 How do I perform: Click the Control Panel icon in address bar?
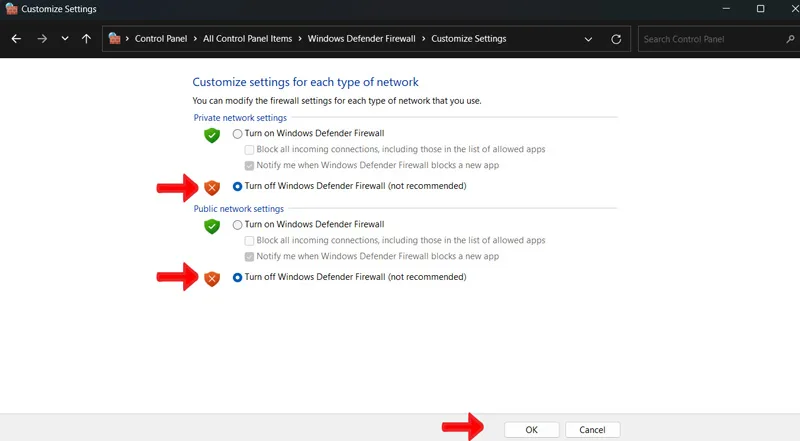click(114, 39)
